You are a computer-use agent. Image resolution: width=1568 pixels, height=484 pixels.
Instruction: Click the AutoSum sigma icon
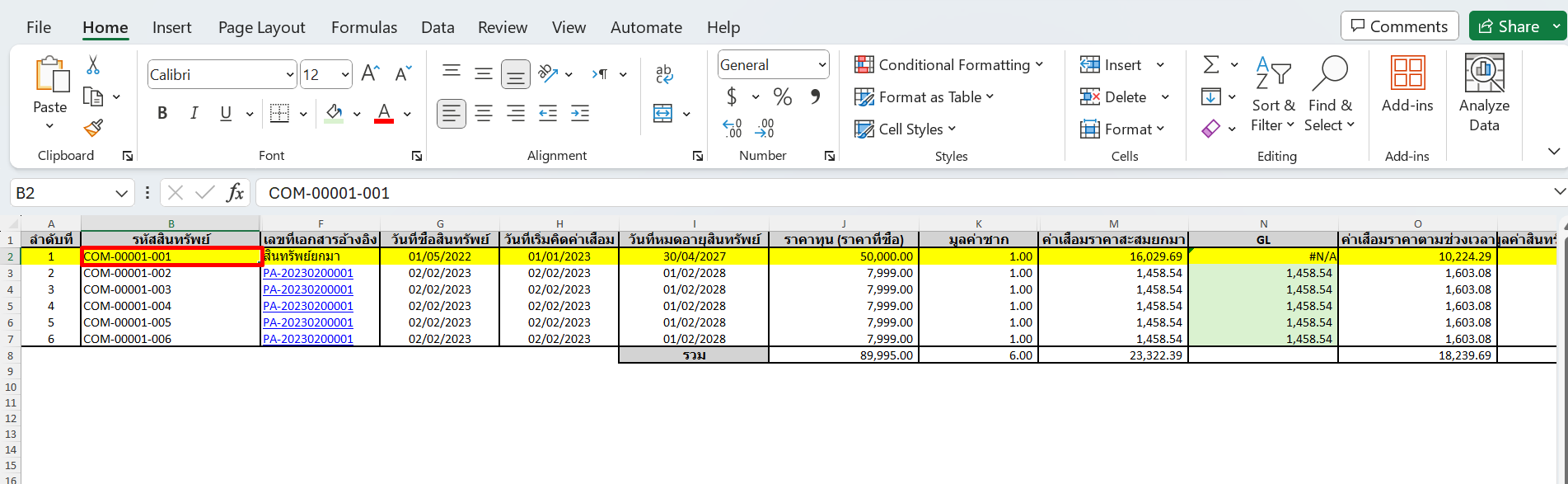(x=1211, y=64)
